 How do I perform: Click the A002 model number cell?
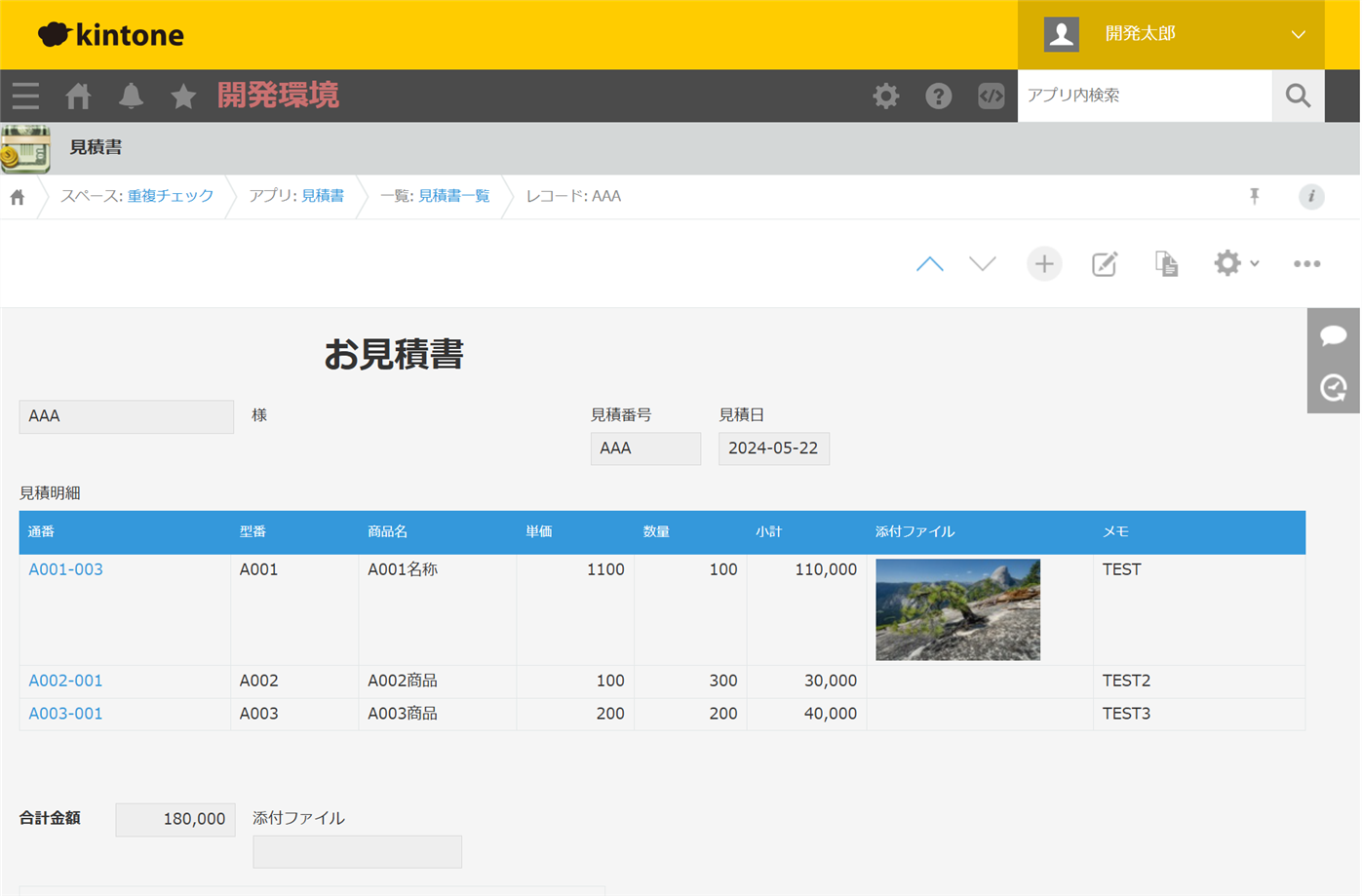pos(294,682)
